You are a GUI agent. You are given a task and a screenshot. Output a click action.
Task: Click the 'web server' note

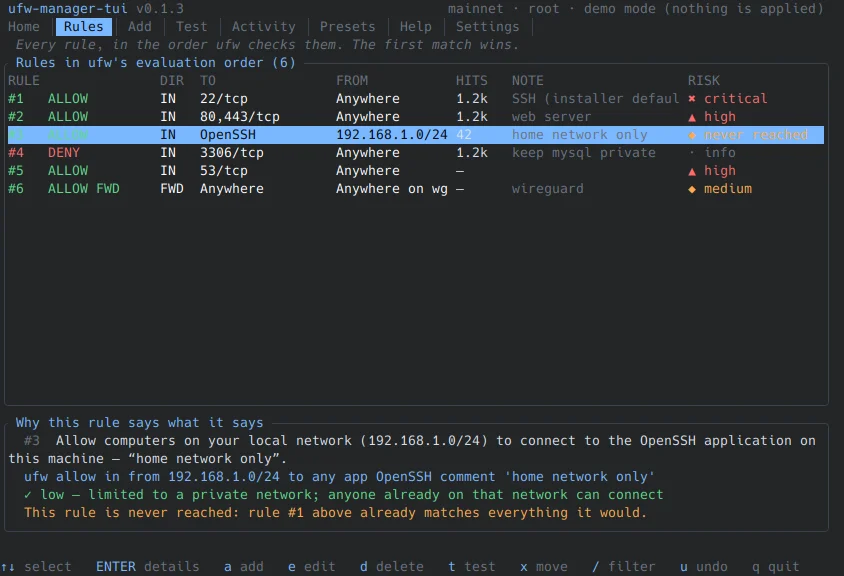pos(551,117)
